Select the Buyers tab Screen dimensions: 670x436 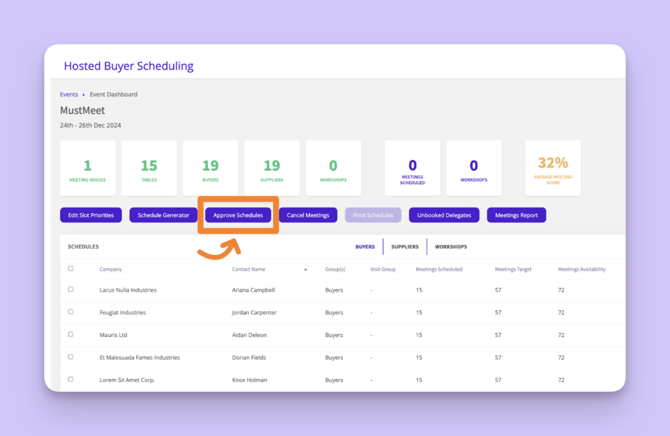(x=365, y=246)
